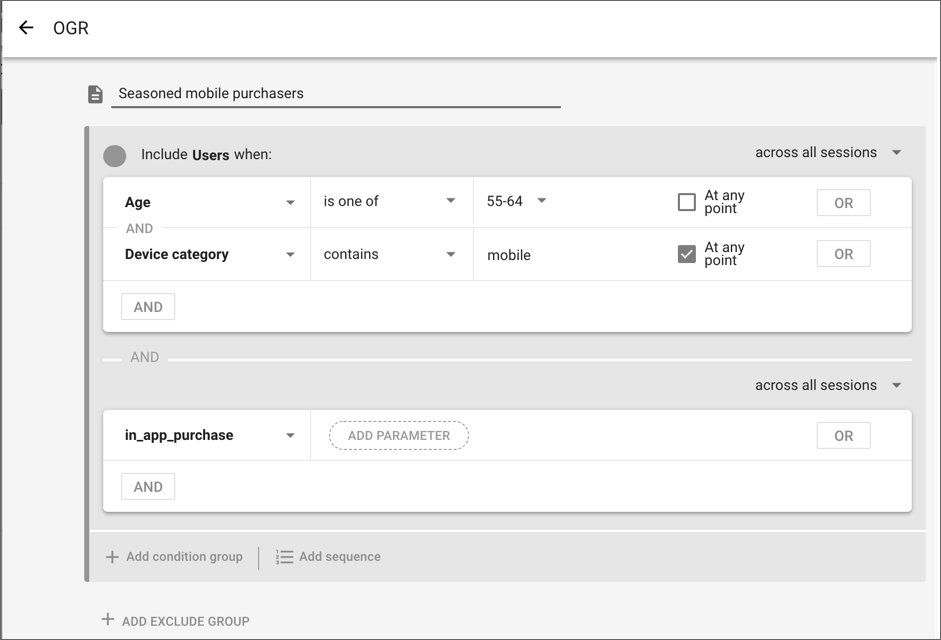Click OR button on the Age row

(x=843, y=203)
